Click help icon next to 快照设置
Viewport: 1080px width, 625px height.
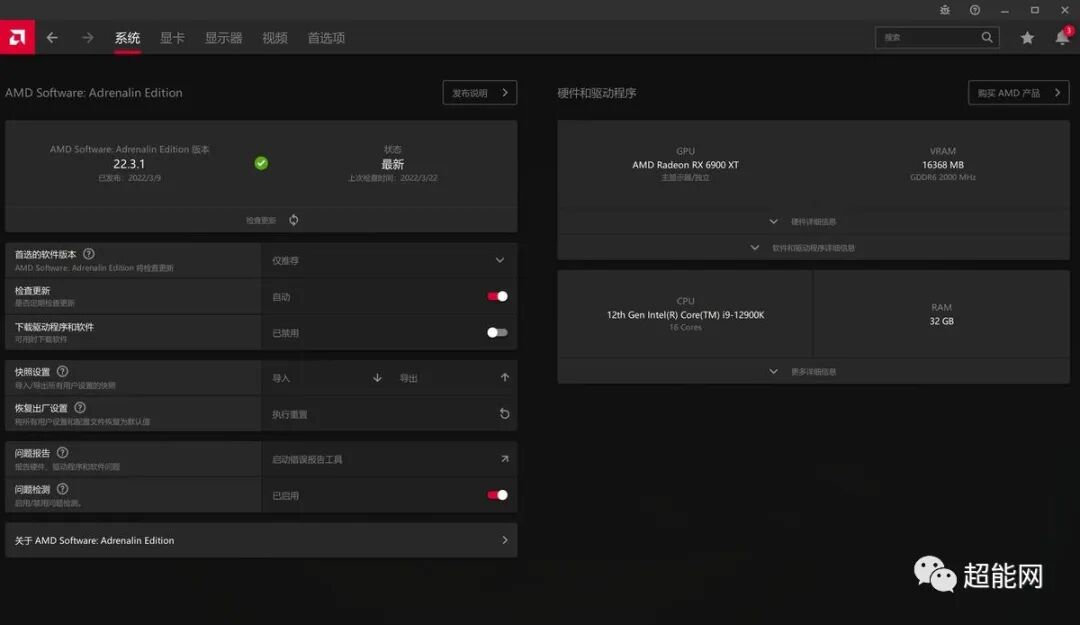[62, 371]
